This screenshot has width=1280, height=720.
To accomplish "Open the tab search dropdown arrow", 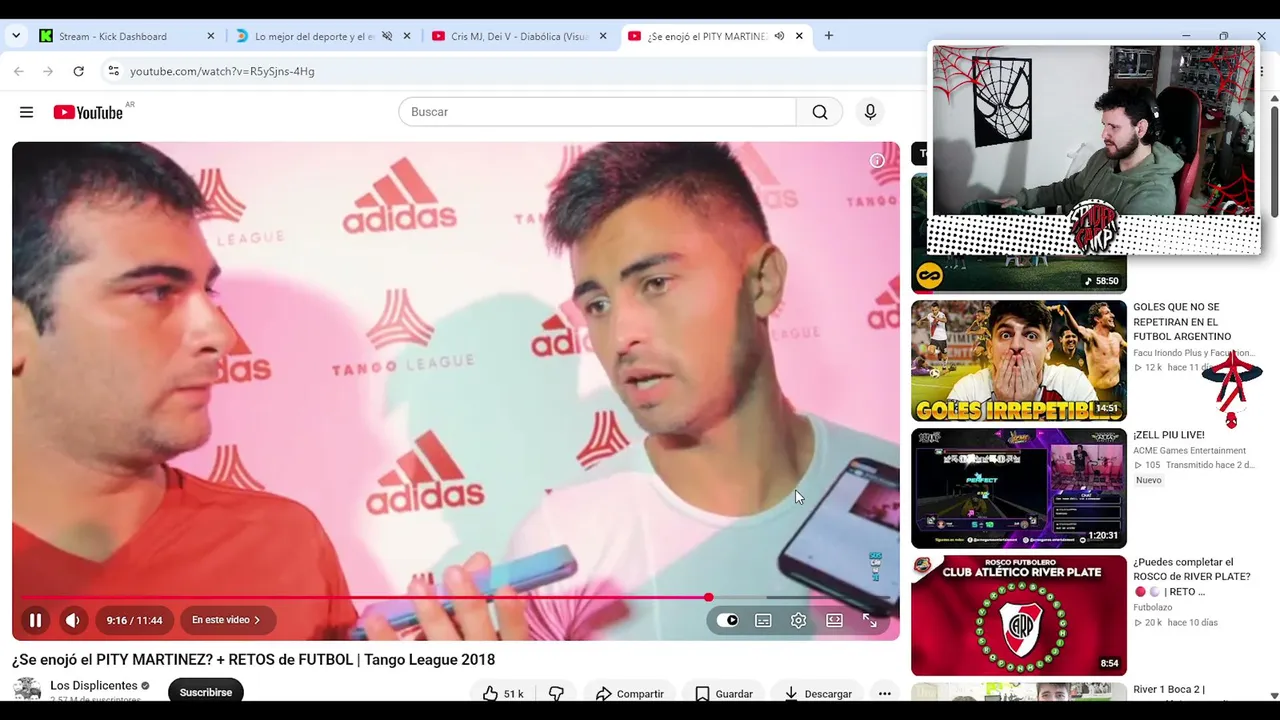I will pos(16,36).
